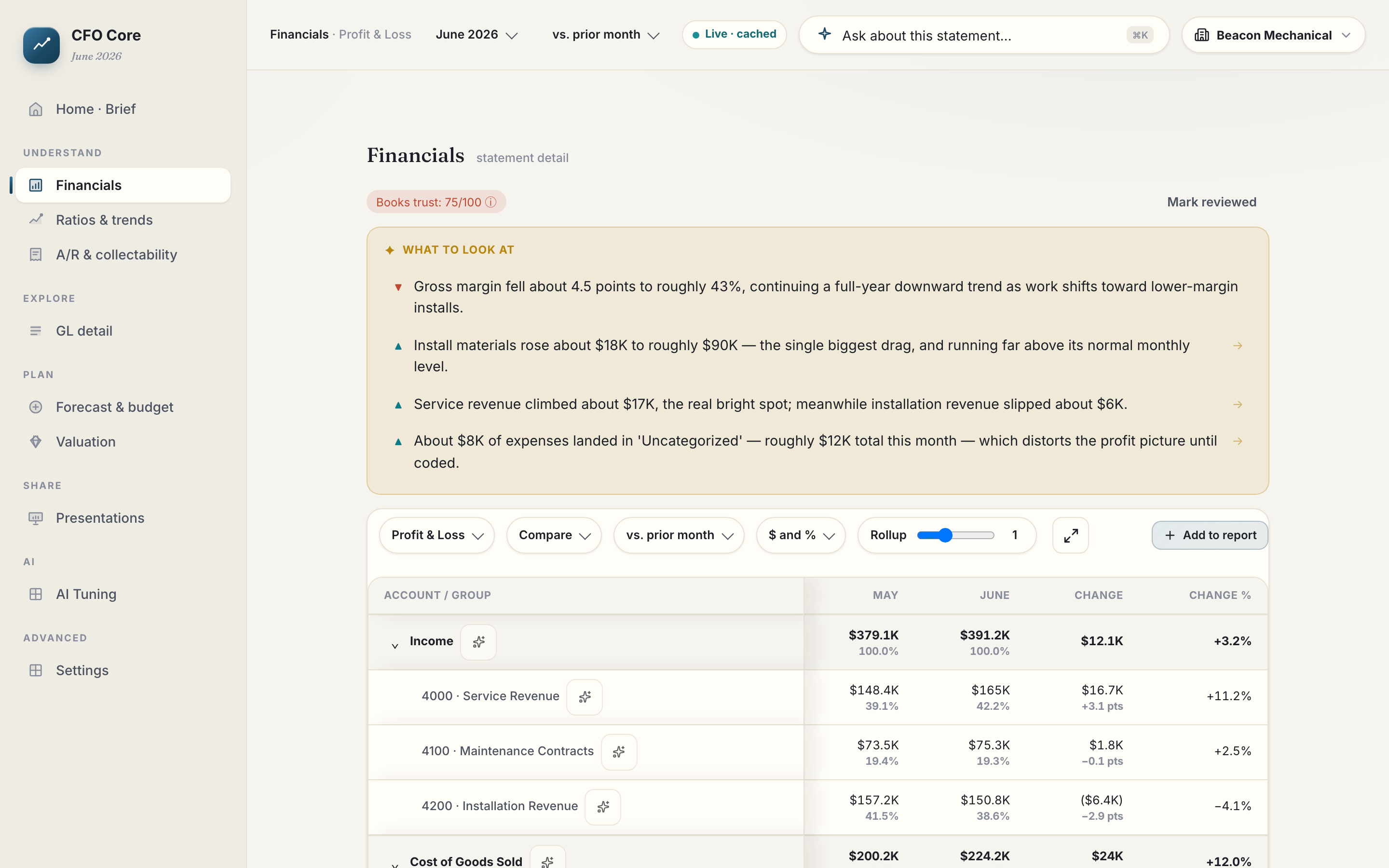Click the Forecast & budget plus-circle icon
The height and width of the screenshot is (868, 1389).
(36, 407)
